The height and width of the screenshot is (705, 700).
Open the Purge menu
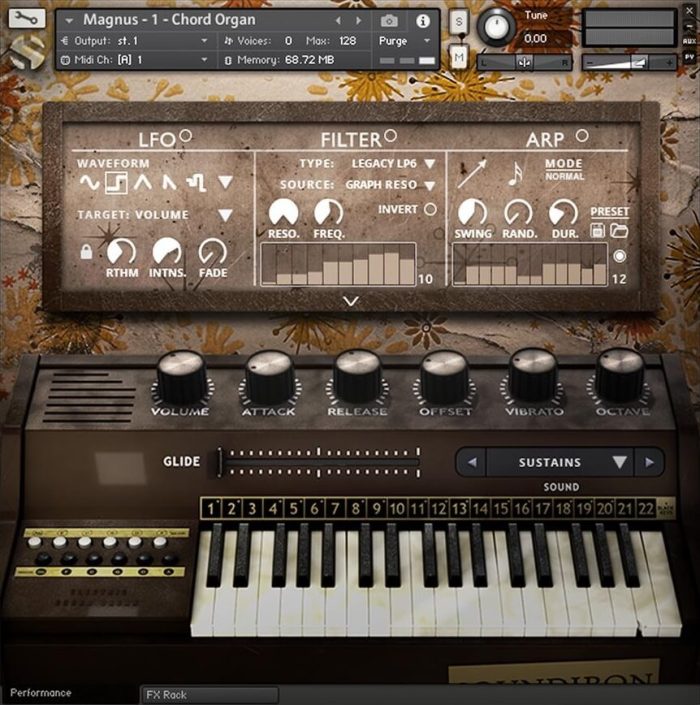(x=405, y=41)
